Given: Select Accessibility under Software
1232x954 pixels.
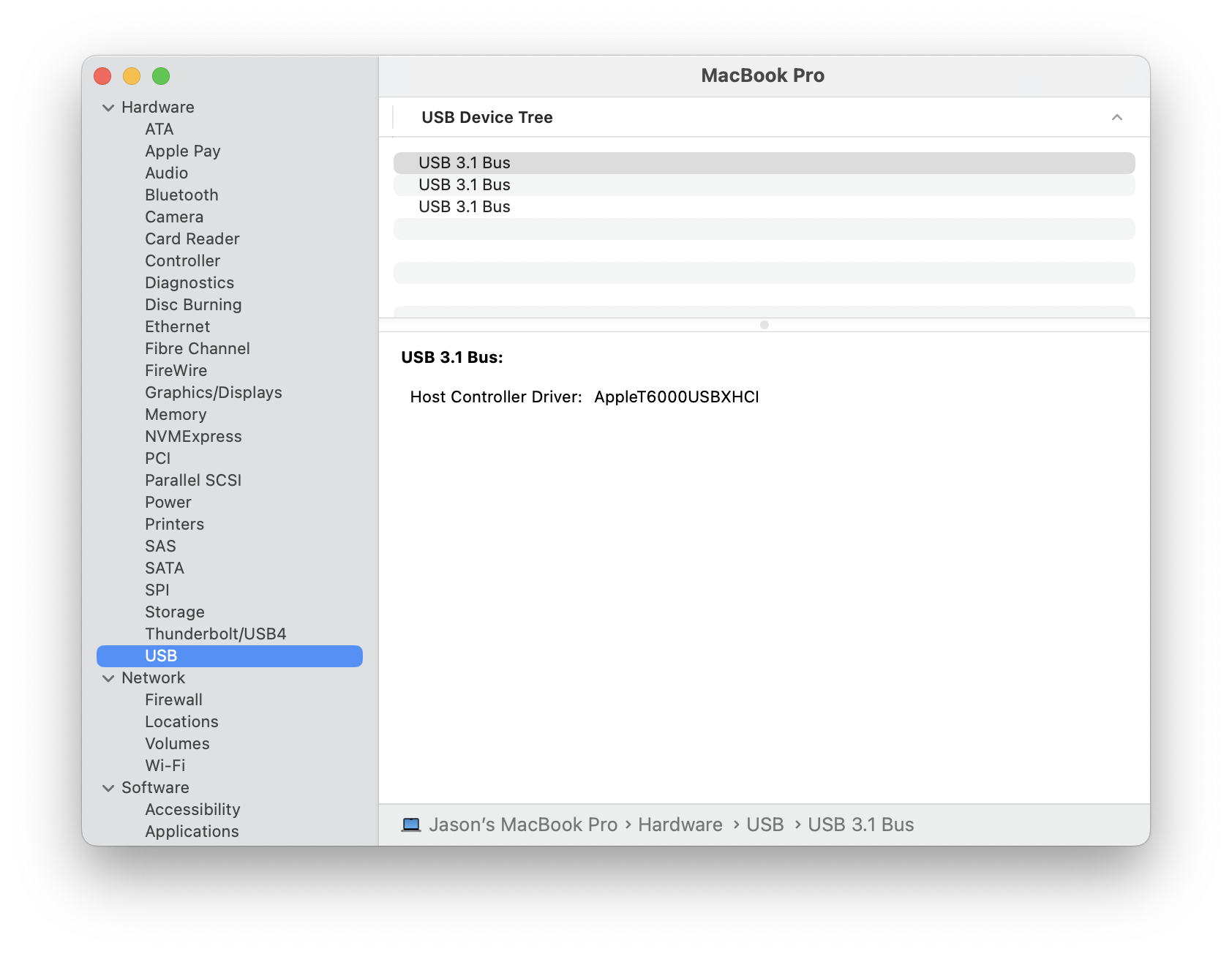Looking at the screenshot, I should click(x=192, y=810).
